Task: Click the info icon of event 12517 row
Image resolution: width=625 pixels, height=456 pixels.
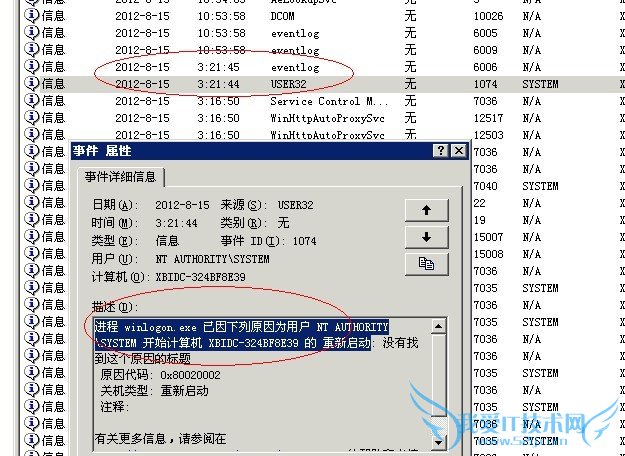Action: (31, 117)
